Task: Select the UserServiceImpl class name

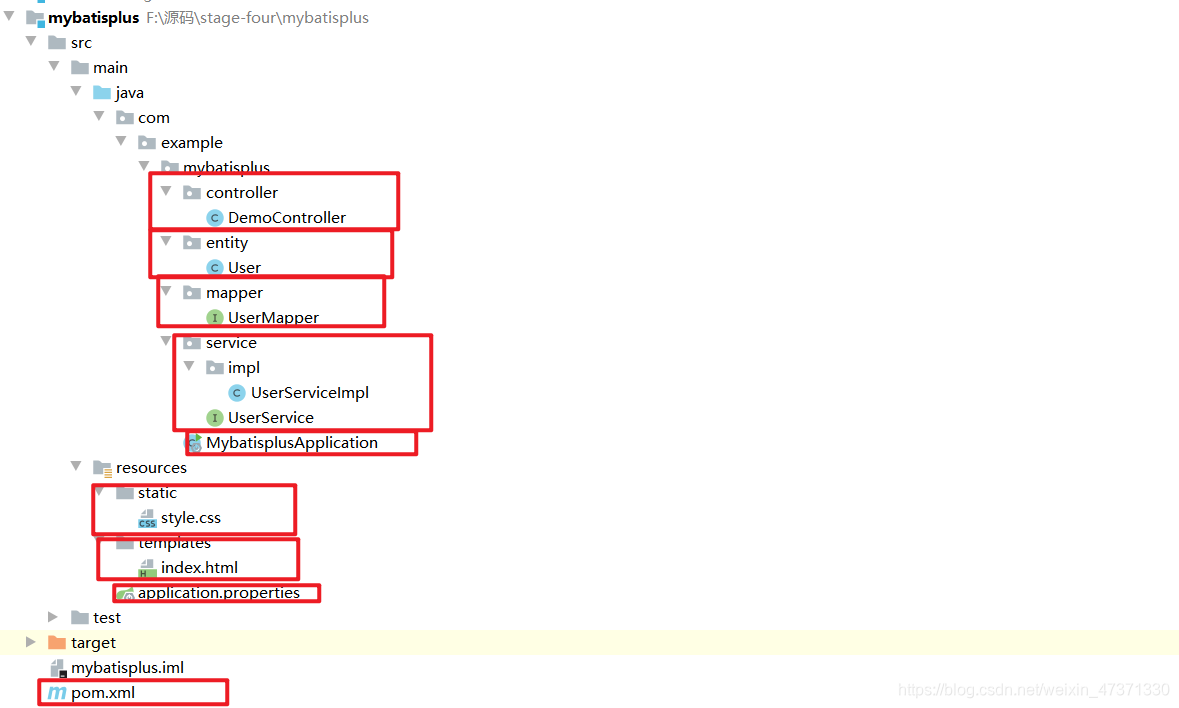Action: (310, 392)
